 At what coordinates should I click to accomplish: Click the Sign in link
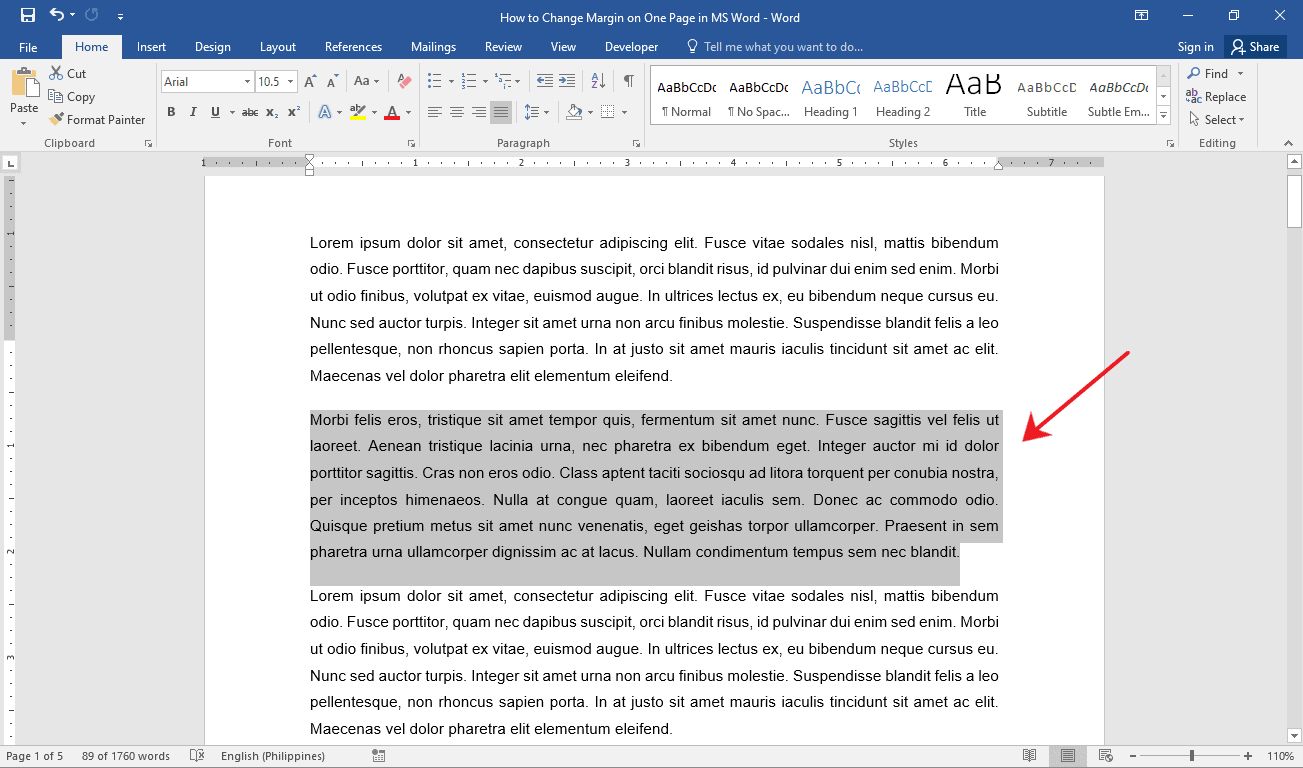(1195, 46)
